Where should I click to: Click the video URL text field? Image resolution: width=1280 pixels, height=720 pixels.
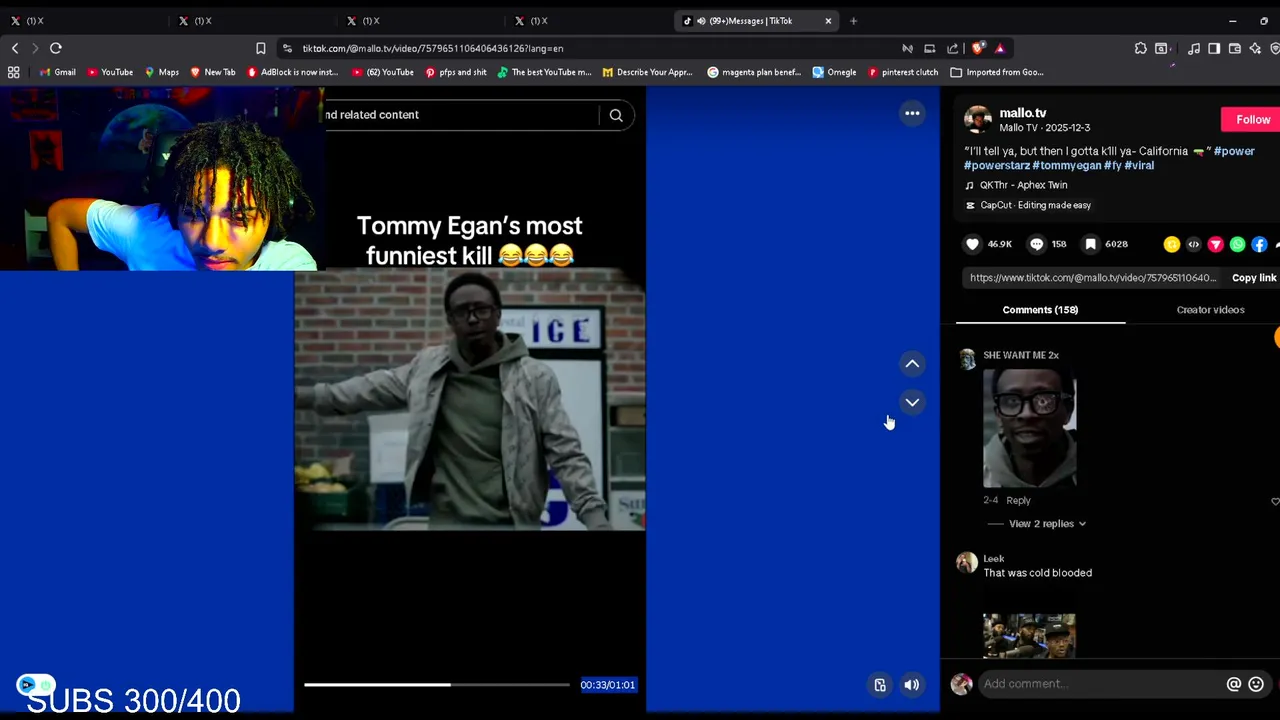pyautogui.click(x=1092, y=278)
